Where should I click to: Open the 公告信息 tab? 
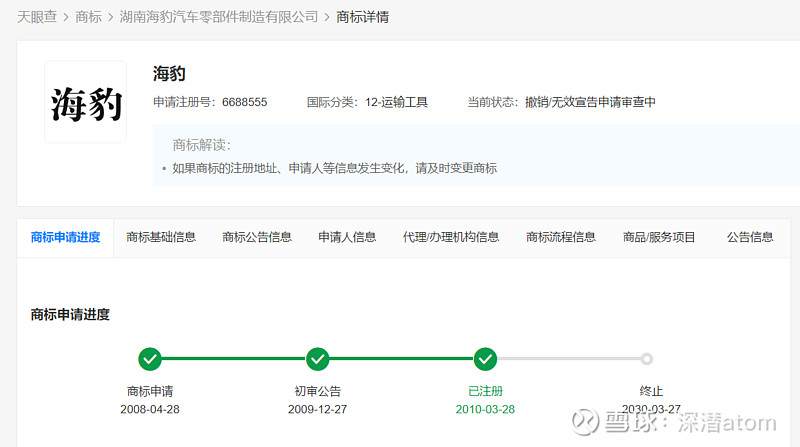(x=750, y=237)
